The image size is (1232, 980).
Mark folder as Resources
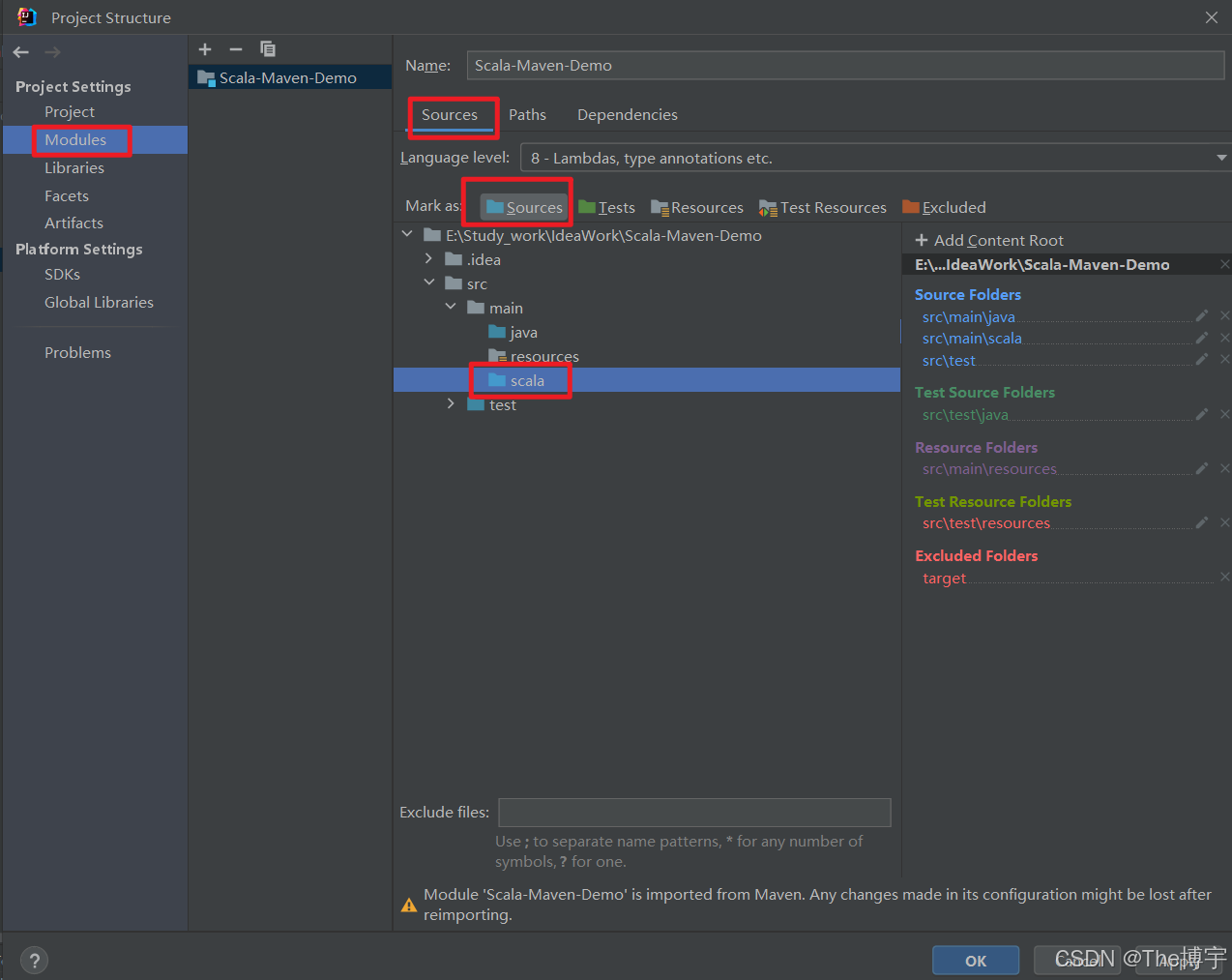point(697,208)
